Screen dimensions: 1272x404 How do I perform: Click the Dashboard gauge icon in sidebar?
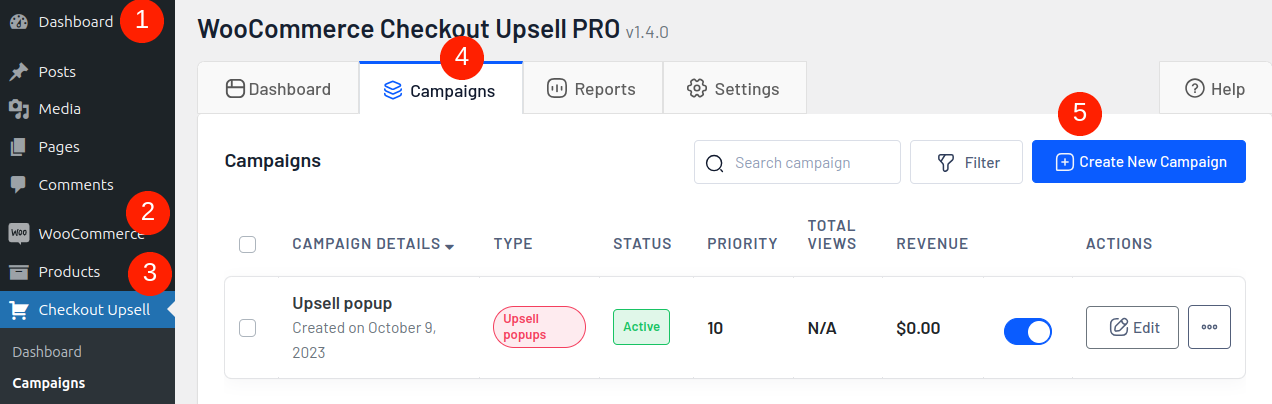coord(18,21)
